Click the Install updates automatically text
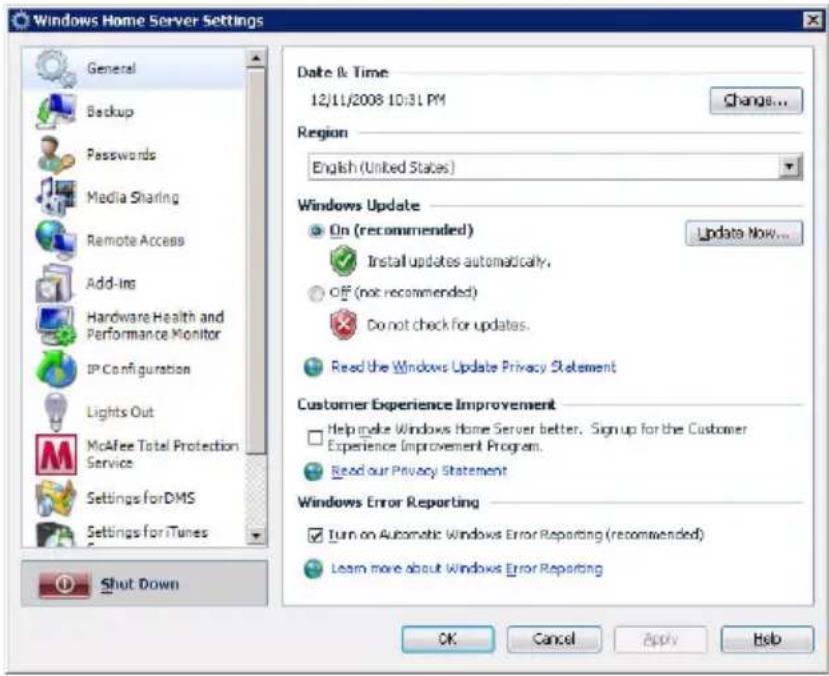 tap(459, 261)
